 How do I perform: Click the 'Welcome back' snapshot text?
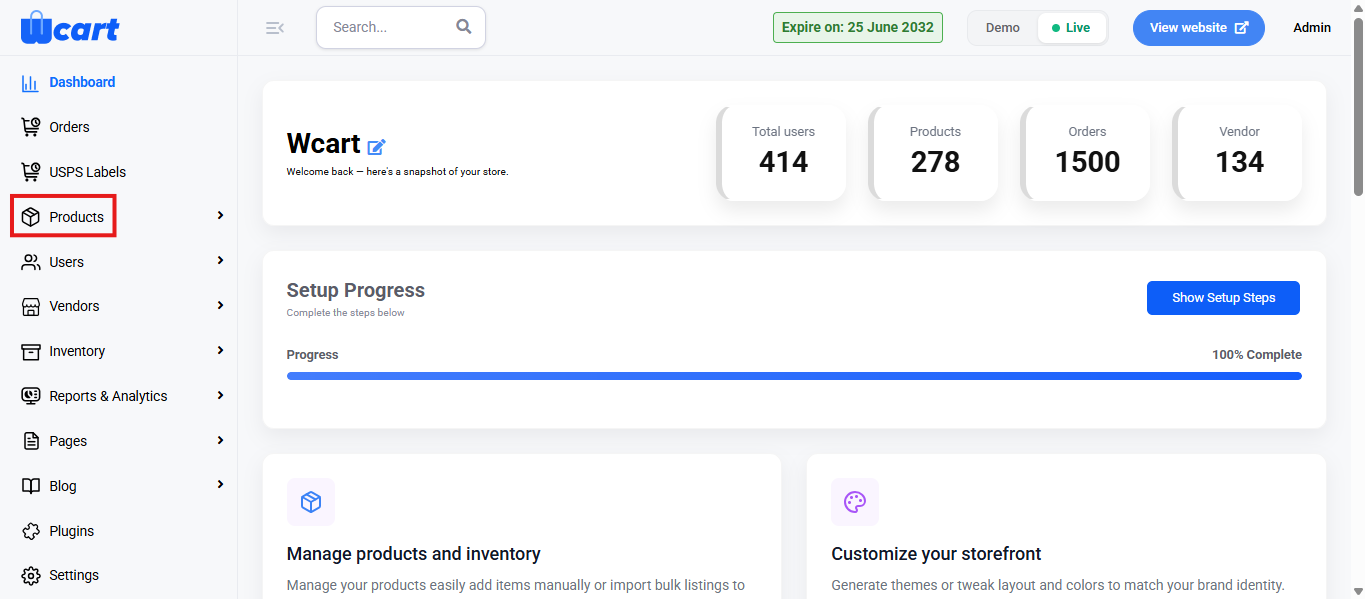[398, 172]
